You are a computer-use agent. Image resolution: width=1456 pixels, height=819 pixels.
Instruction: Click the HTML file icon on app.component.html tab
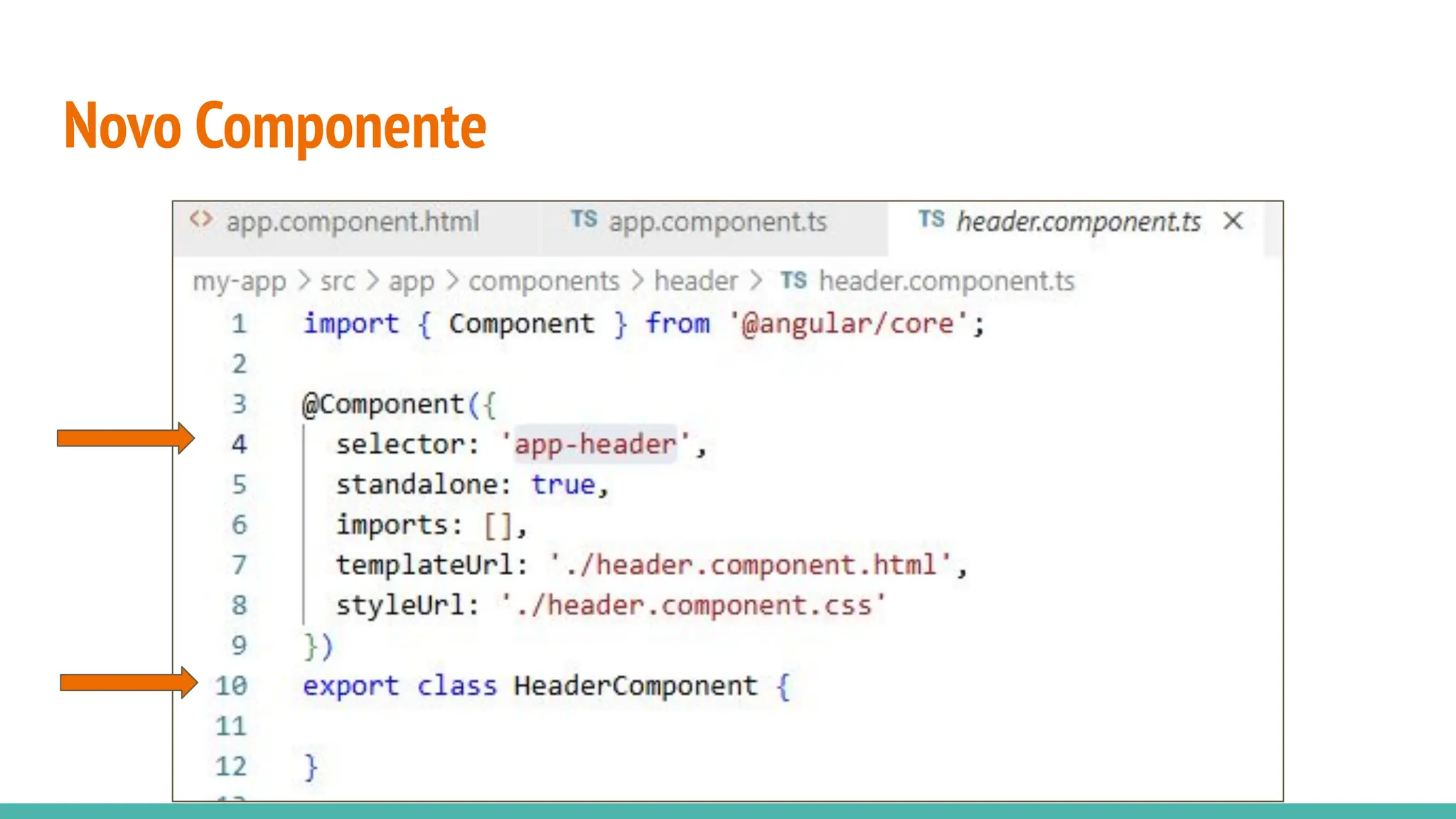(x=200, y=220)
